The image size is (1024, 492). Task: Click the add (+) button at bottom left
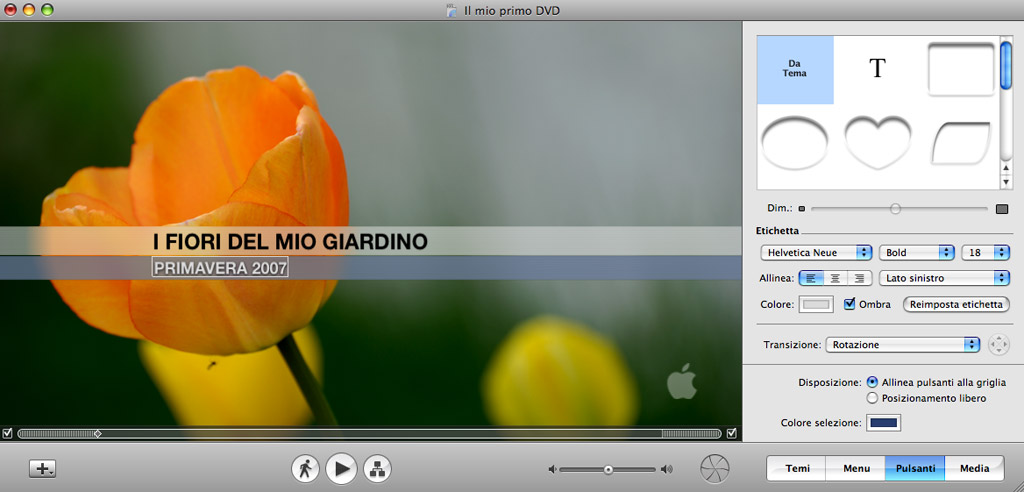[x=43, y=468]
